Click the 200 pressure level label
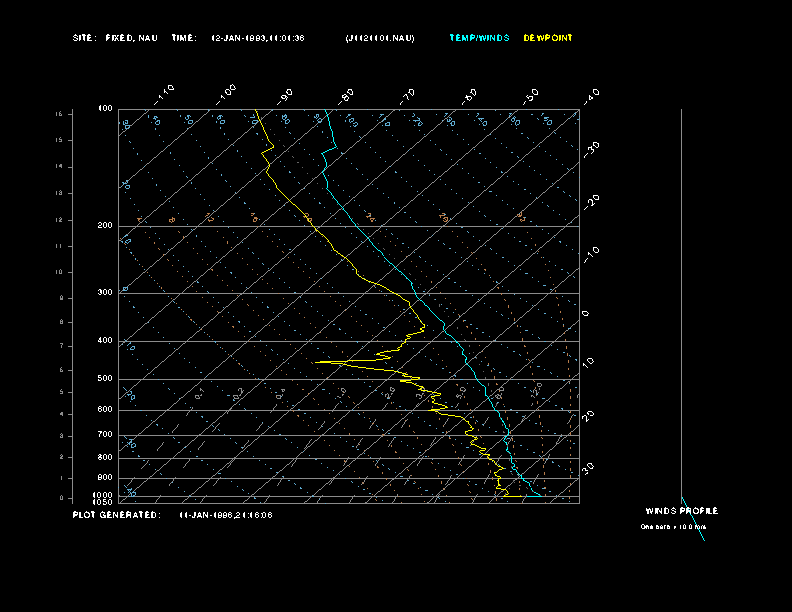The height and width of the screenshot is (612, 792). click(105, 226)
